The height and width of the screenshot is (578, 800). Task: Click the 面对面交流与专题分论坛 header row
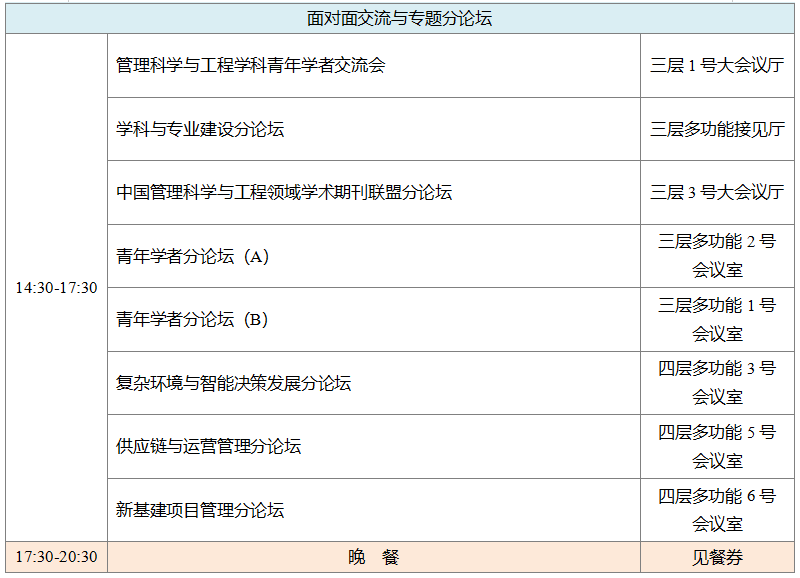(399, 18)
